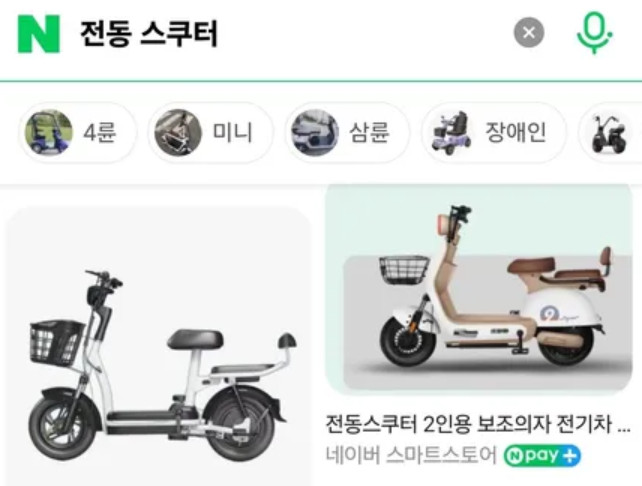The image size is (642, 486).
Task: Select the 삼륜 filter chip
Action: [x=347, y=132]
